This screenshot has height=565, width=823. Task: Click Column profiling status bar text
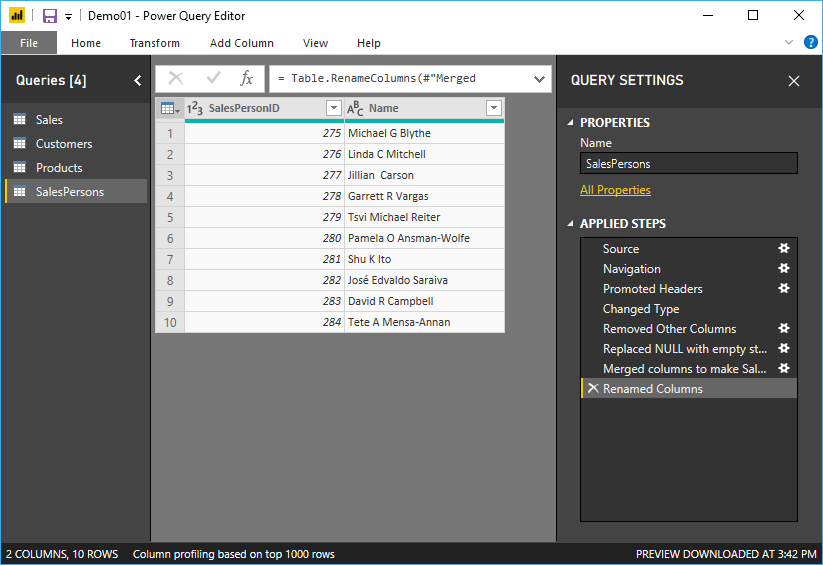pos(234,554)
